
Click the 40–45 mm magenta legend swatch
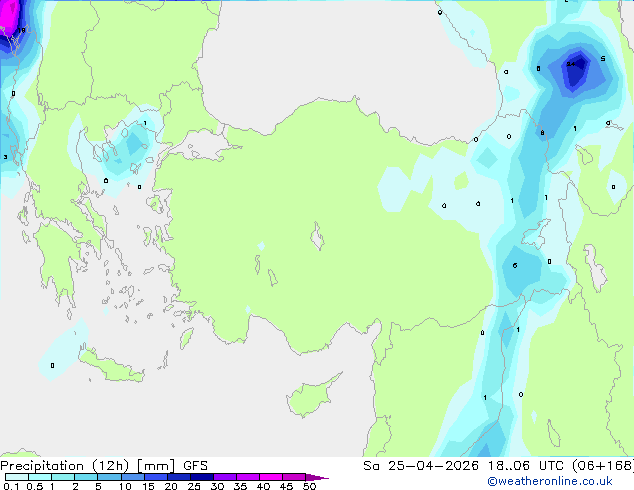click(271, 477)
